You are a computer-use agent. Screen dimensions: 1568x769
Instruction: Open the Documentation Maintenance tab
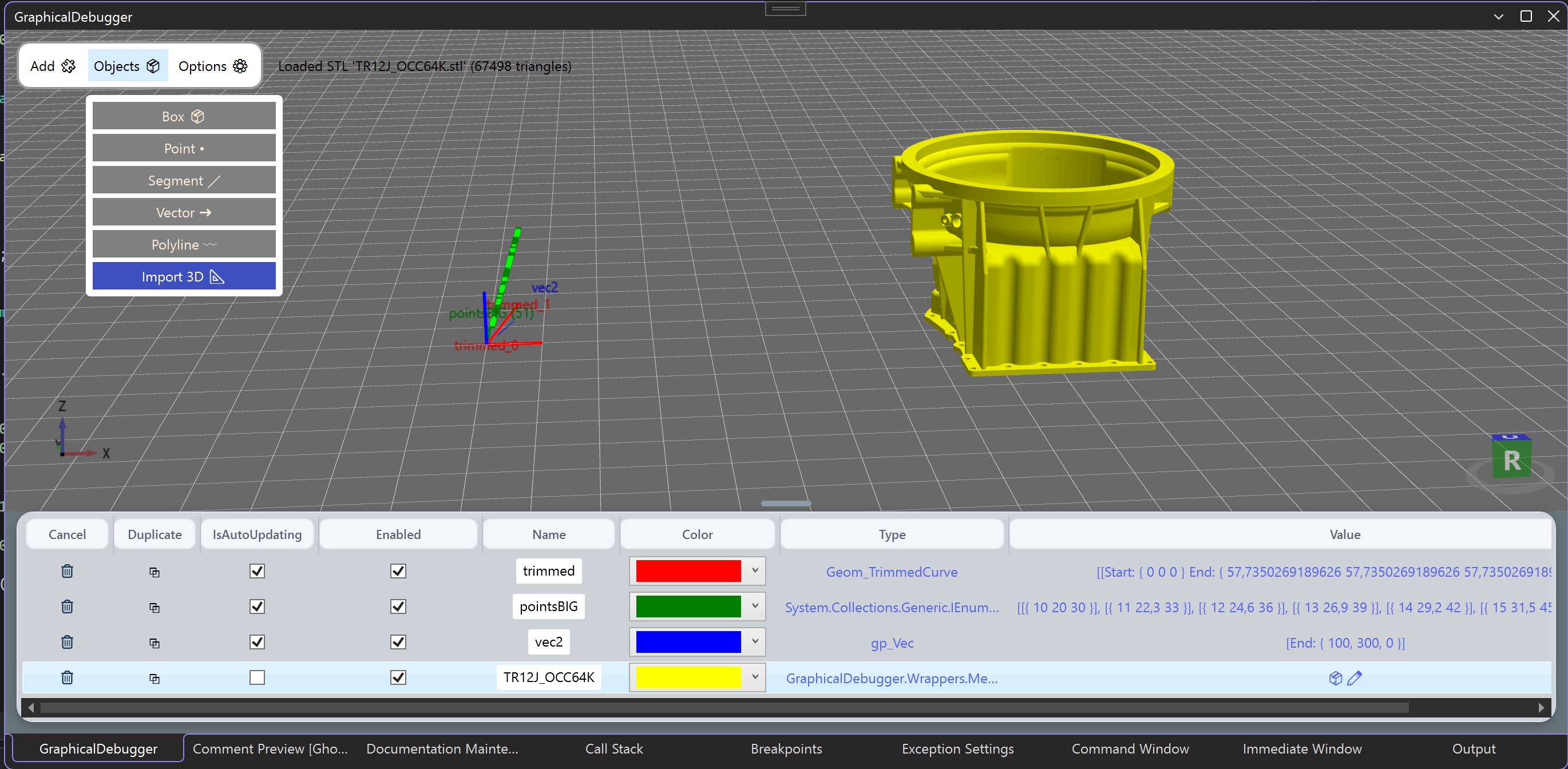tap(442, 748)
